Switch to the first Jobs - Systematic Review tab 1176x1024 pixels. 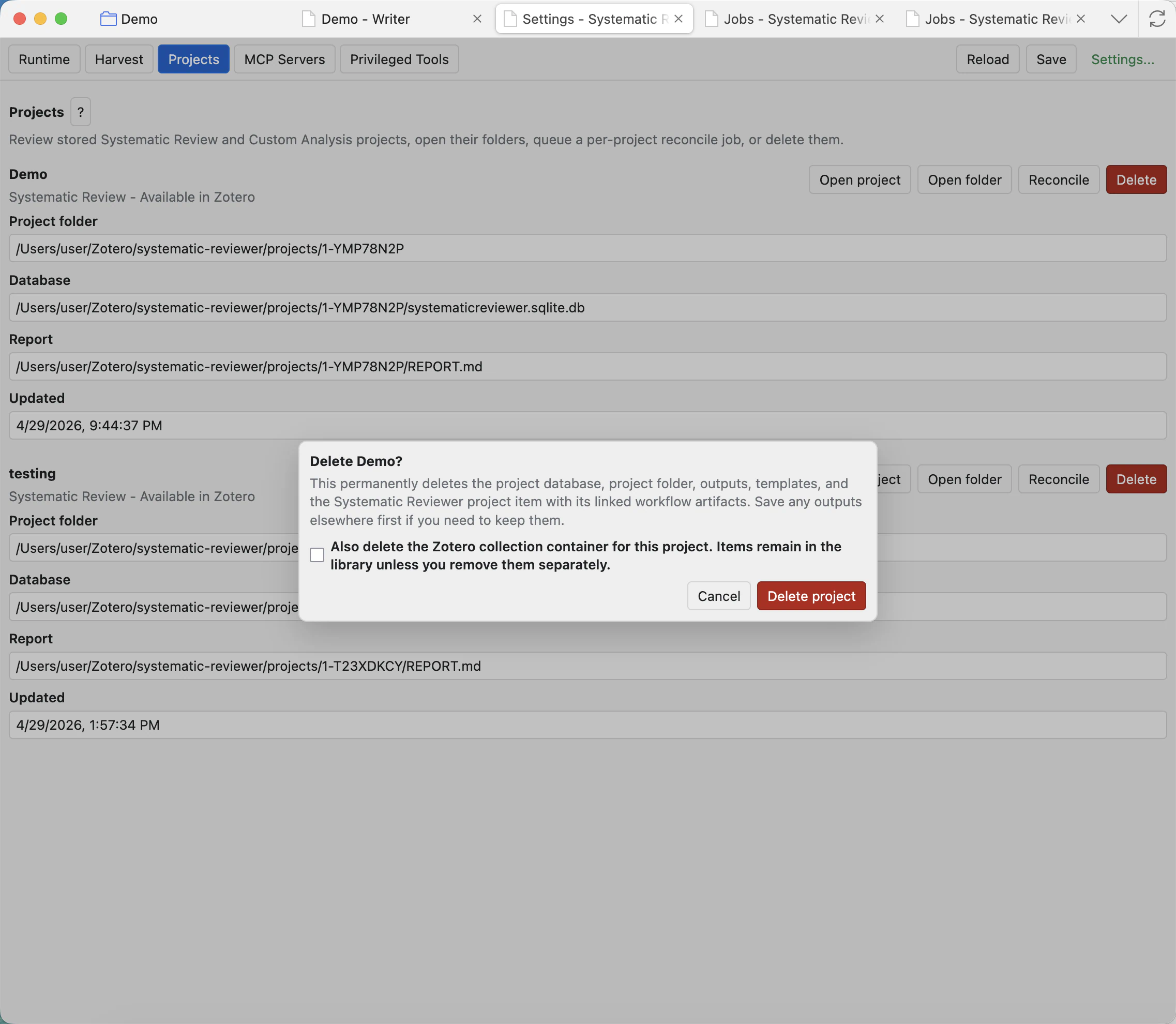click(x=795, y=19)
